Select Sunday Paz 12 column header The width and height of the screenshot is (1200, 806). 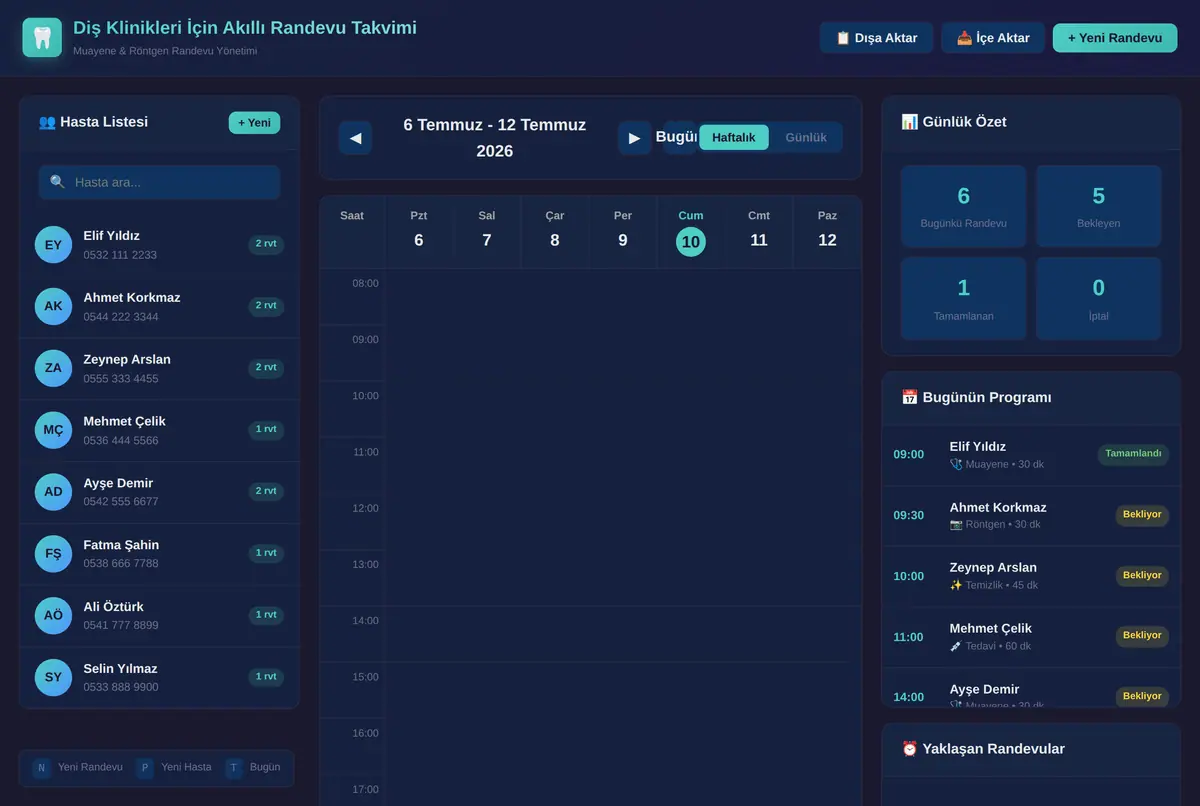pos(827,232)
